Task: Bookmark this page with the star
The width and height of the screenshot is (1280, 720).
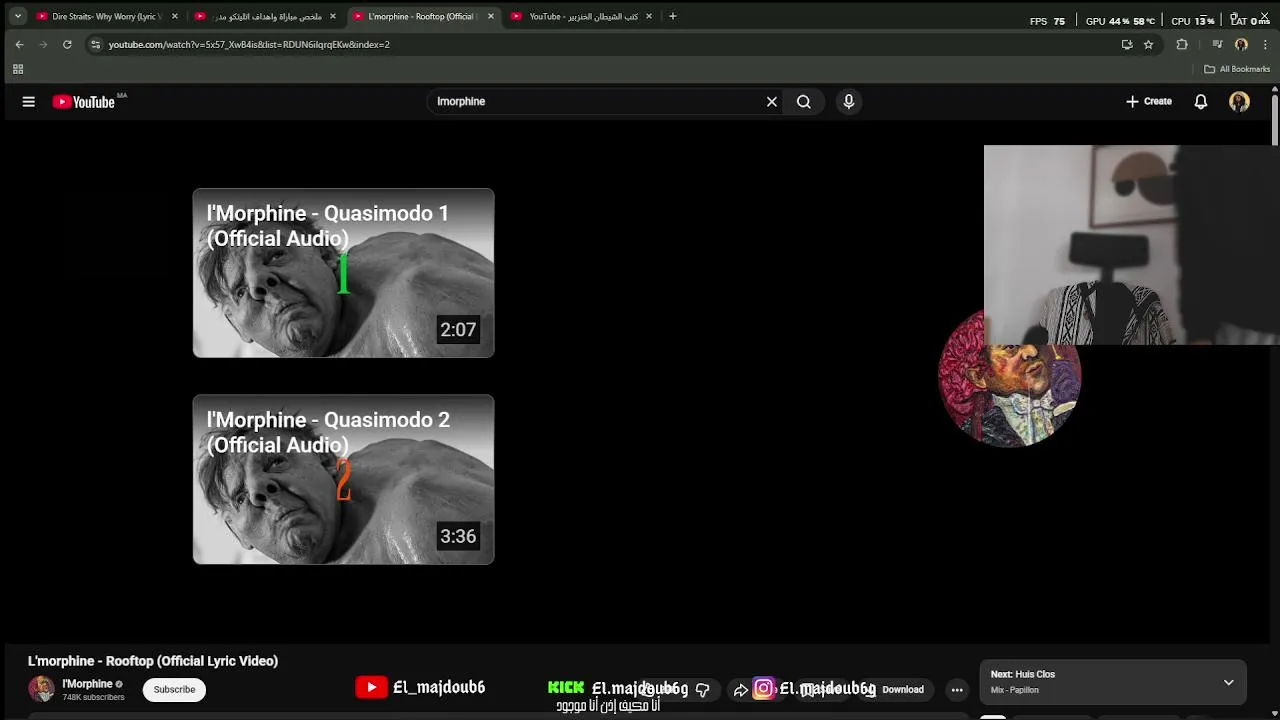Action: pyautogui.click(x=1148, y=44)
